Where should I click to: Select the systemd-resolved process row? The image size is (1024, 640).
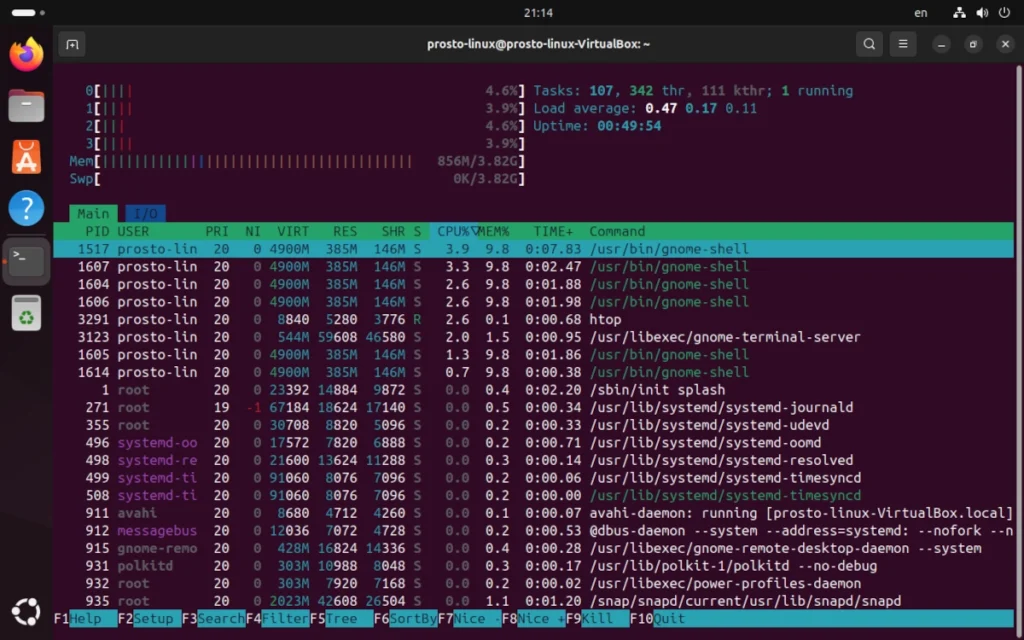pos(534,460)
